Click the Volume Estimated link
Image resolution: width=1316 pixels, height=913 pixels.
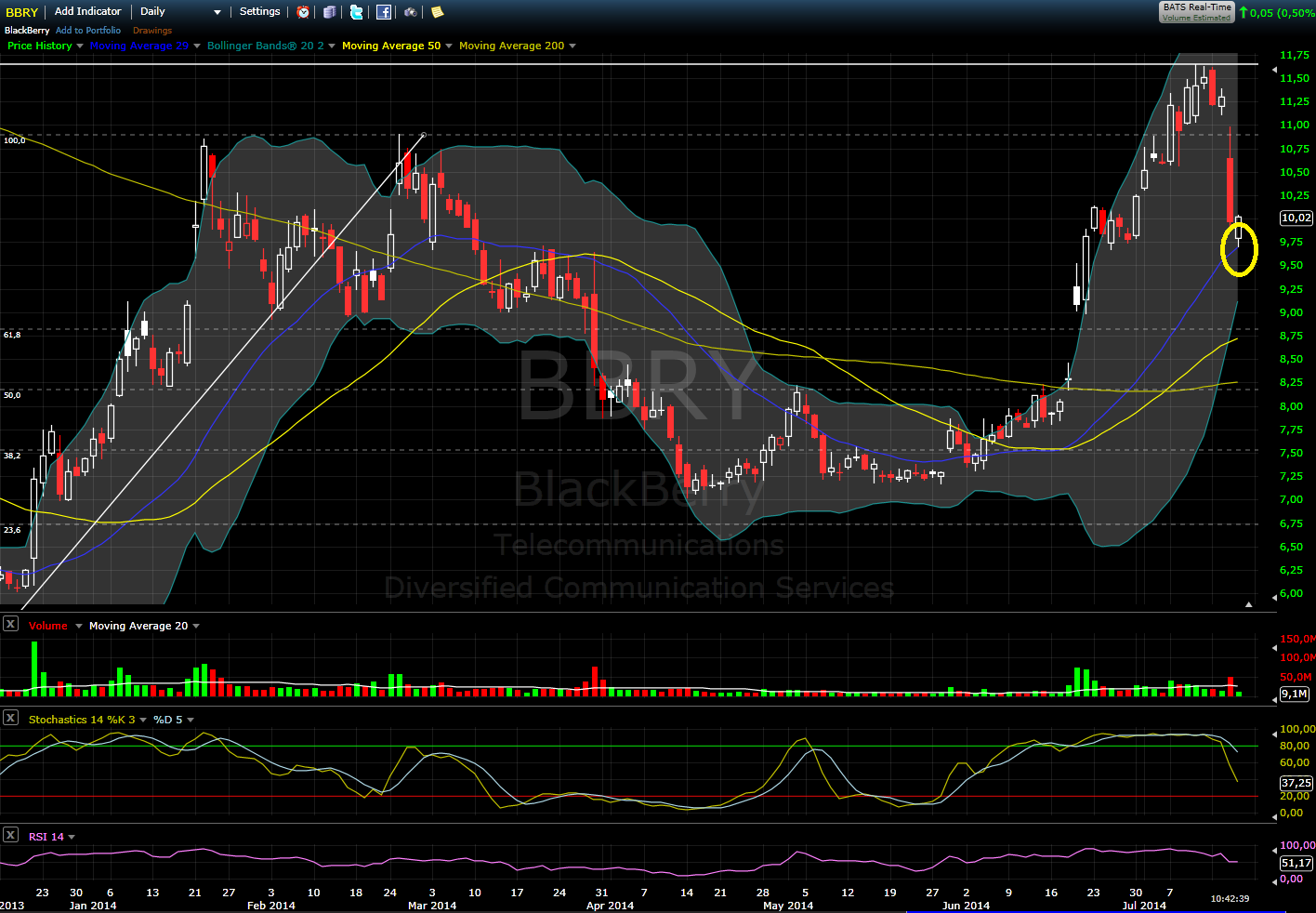pos(1197,18)
